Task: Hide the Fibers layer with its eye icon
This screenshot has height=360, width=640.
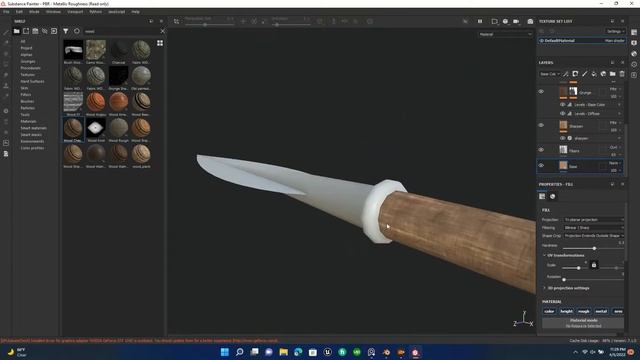Action: [541, 150]
